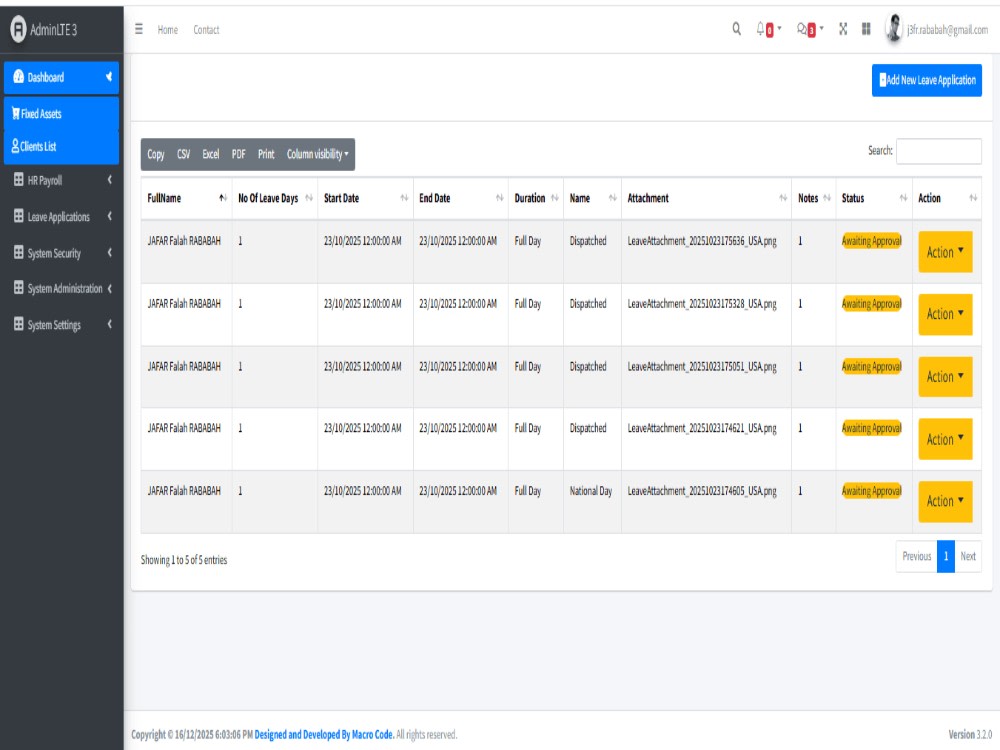Image resolution: width=1000 pixels, height=750 pixels.
Task: Copy the table with the Copy button
Action: coord(156,154)
